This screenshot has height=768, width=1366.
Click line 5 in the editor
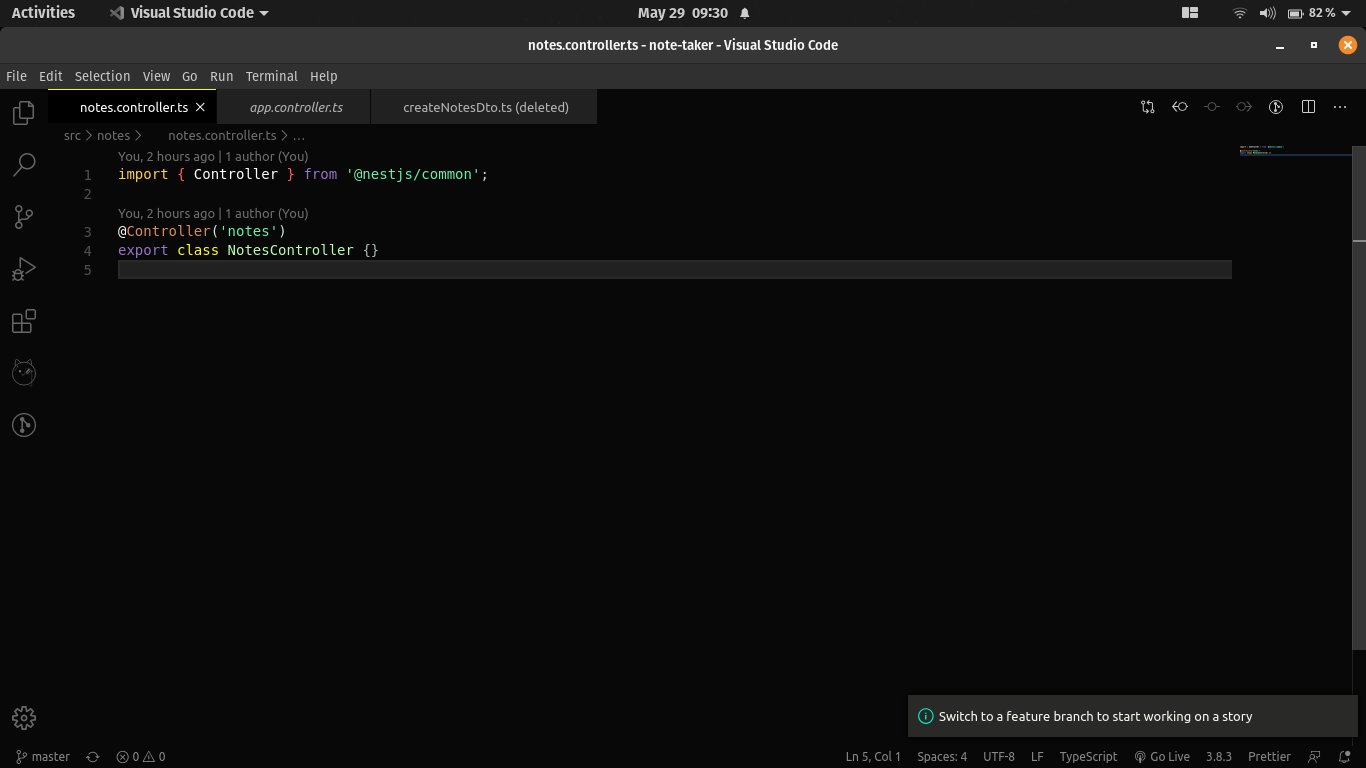coord(300,269)
